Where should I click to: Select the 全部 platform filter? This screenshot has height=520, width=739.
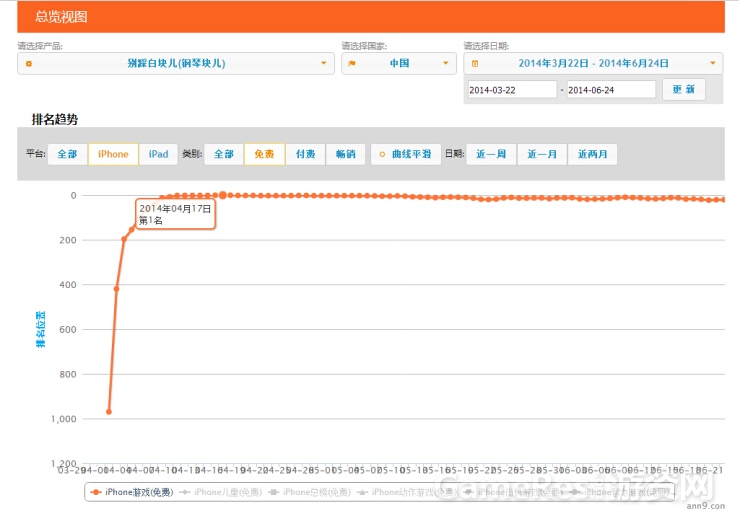coord(67,154)
